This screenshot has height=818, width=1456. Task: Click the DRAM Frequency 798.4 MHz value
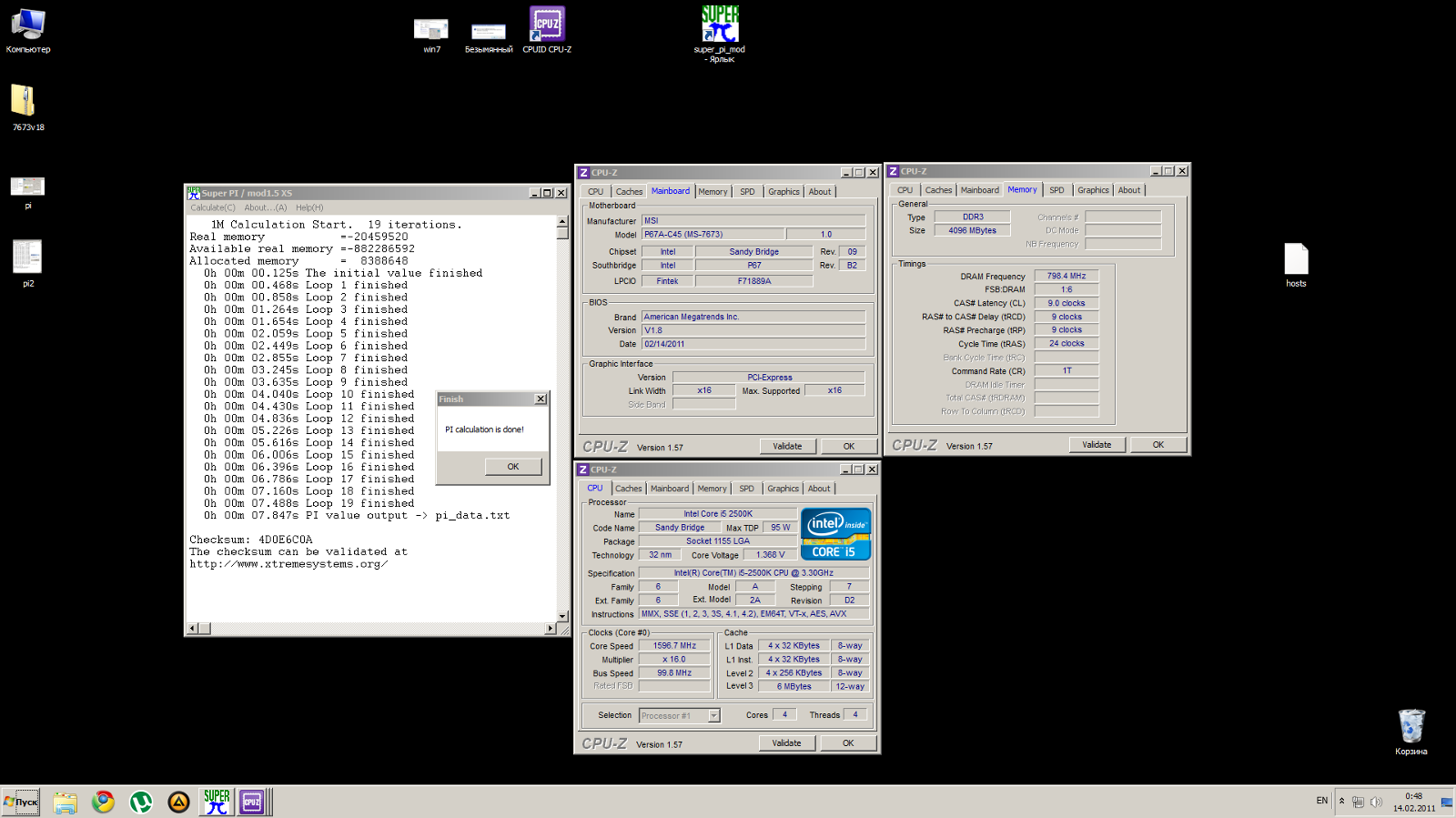(1066, 276)
